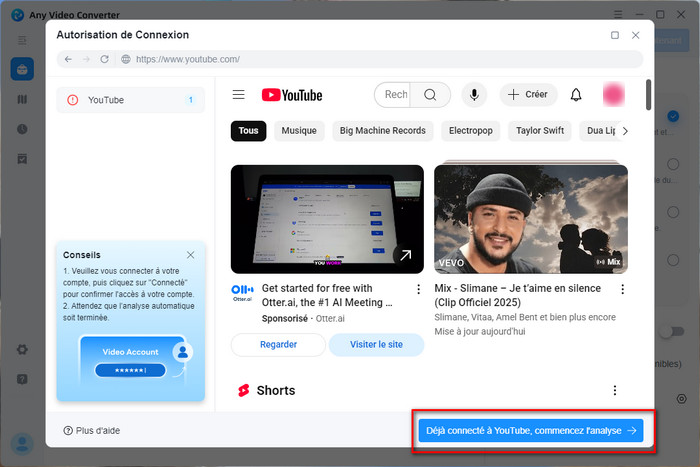Select the Taylor Swift filter chip
Viewport: 700px width, 467px height.
click(540, 131)
